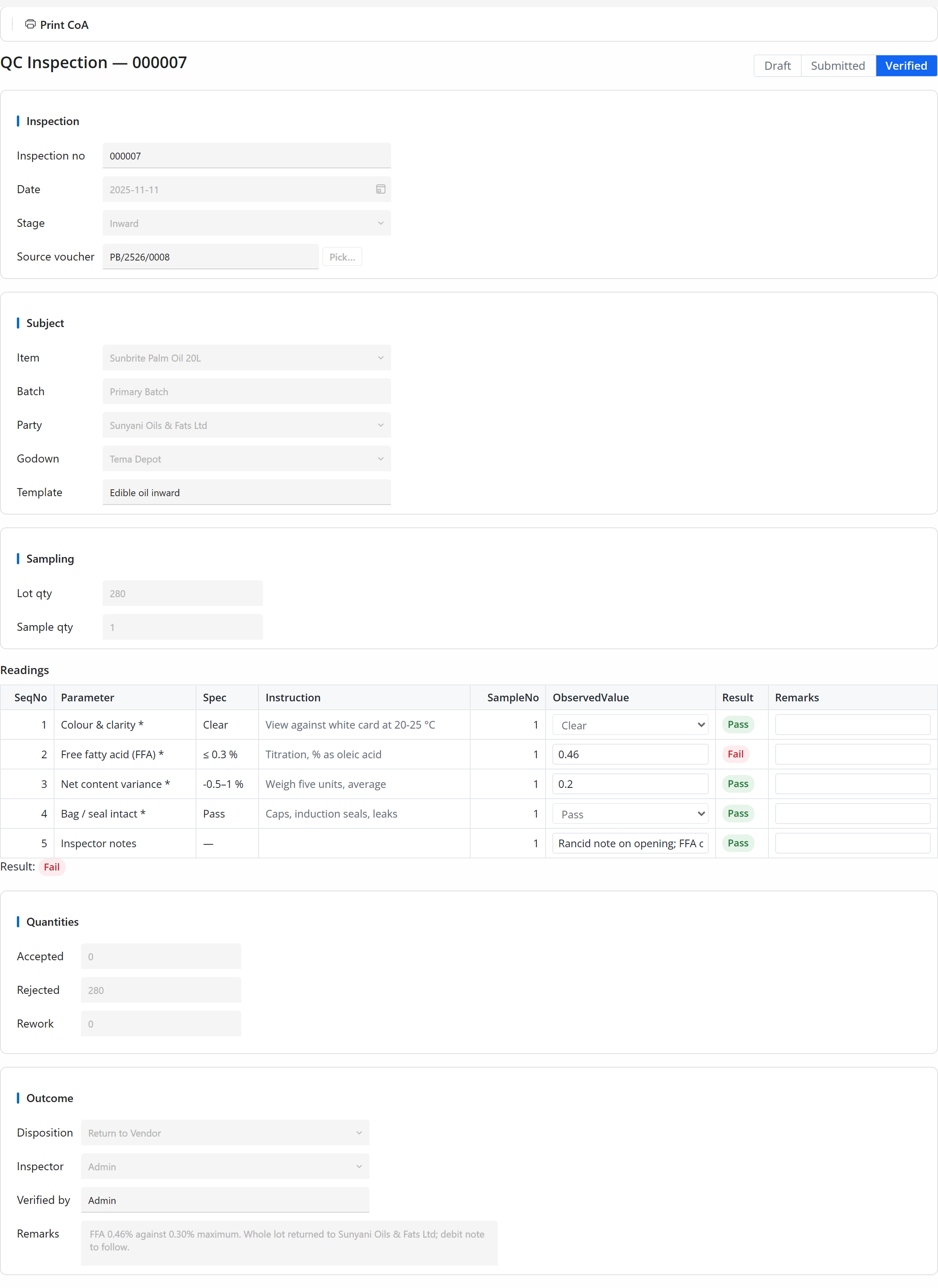
Task: Click the FFA observed value 0.46
Action: (x=630, y=754)
